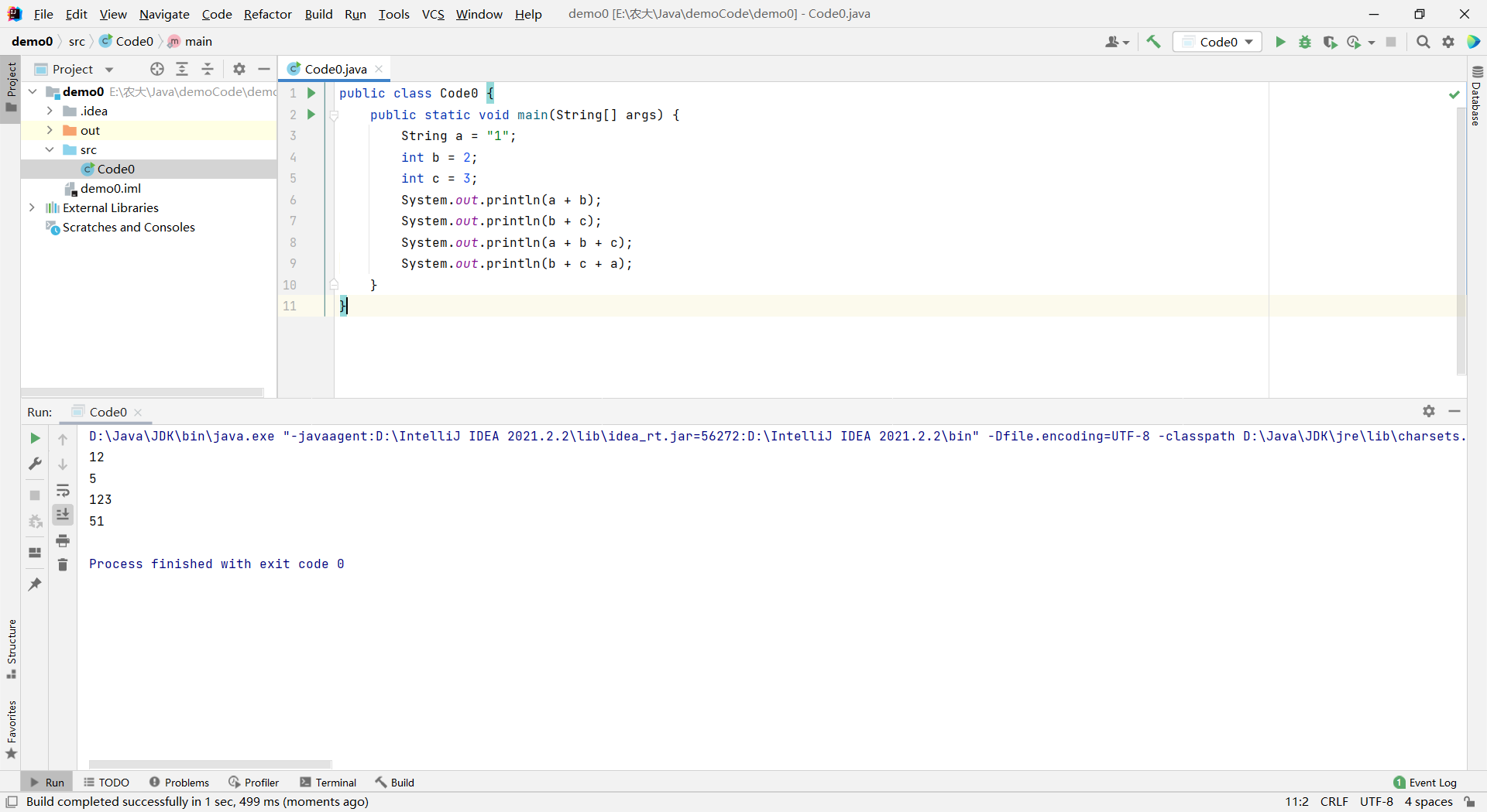Click the print icon in Run panel
Viewport: 1487px width, 812px height.
click(63, 540)
